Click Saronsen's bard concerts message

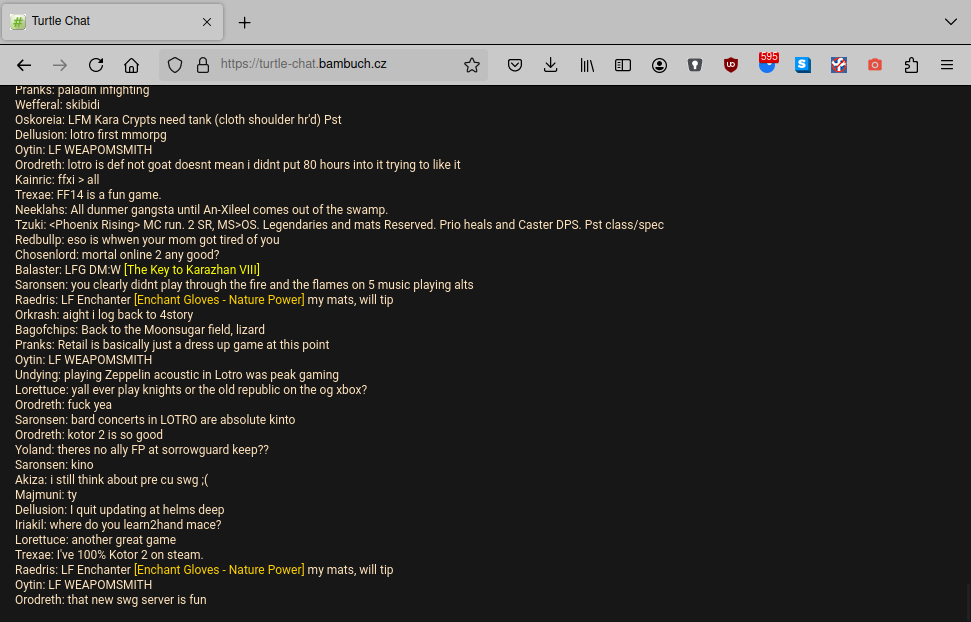pos(155,419)
